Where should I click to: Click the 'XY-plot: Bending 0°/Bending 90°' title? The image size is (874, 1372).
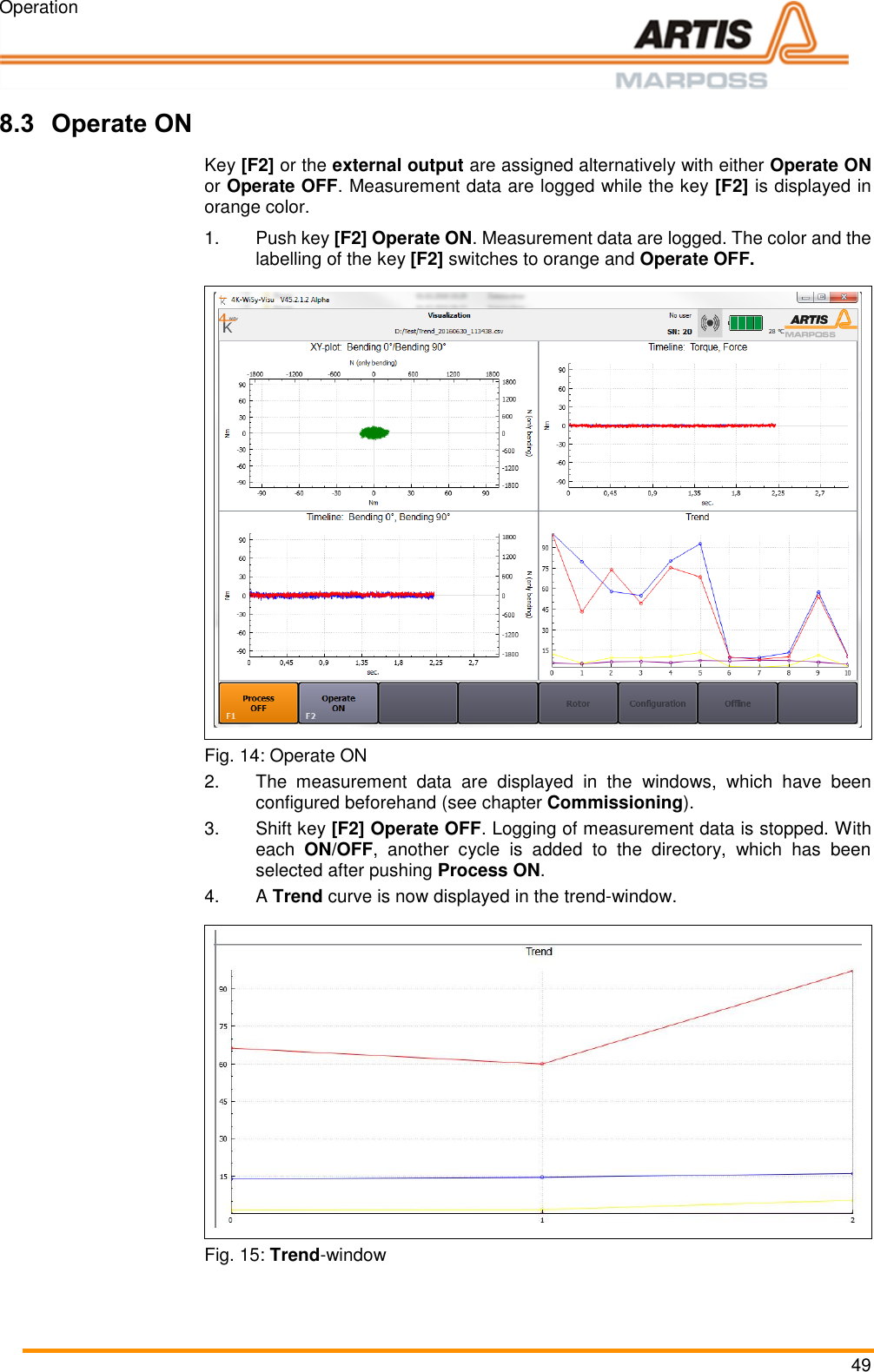pyautogui.click(x=378, y=347)
